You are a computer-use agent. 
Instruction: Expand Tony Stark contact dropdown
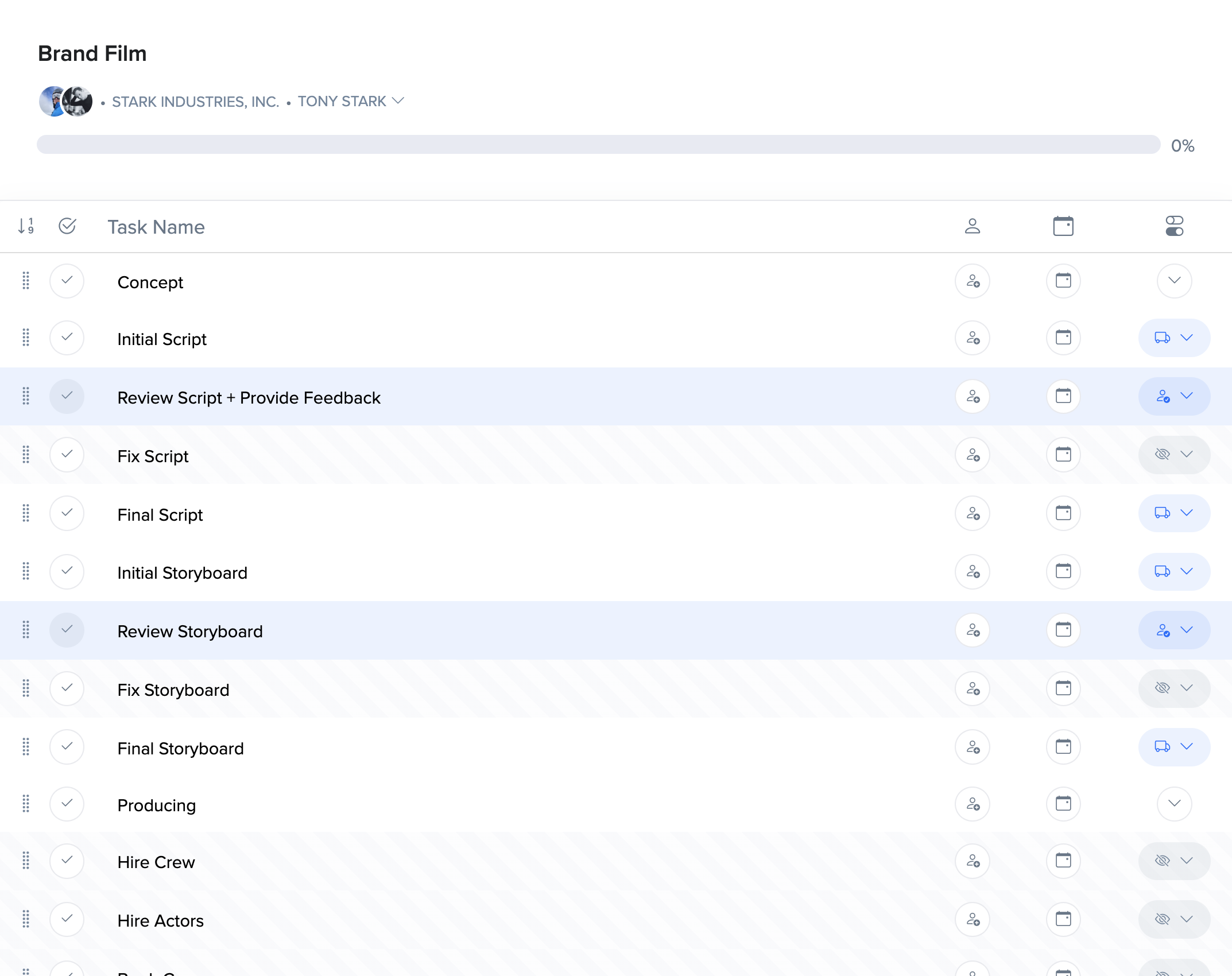click(351, 102)
